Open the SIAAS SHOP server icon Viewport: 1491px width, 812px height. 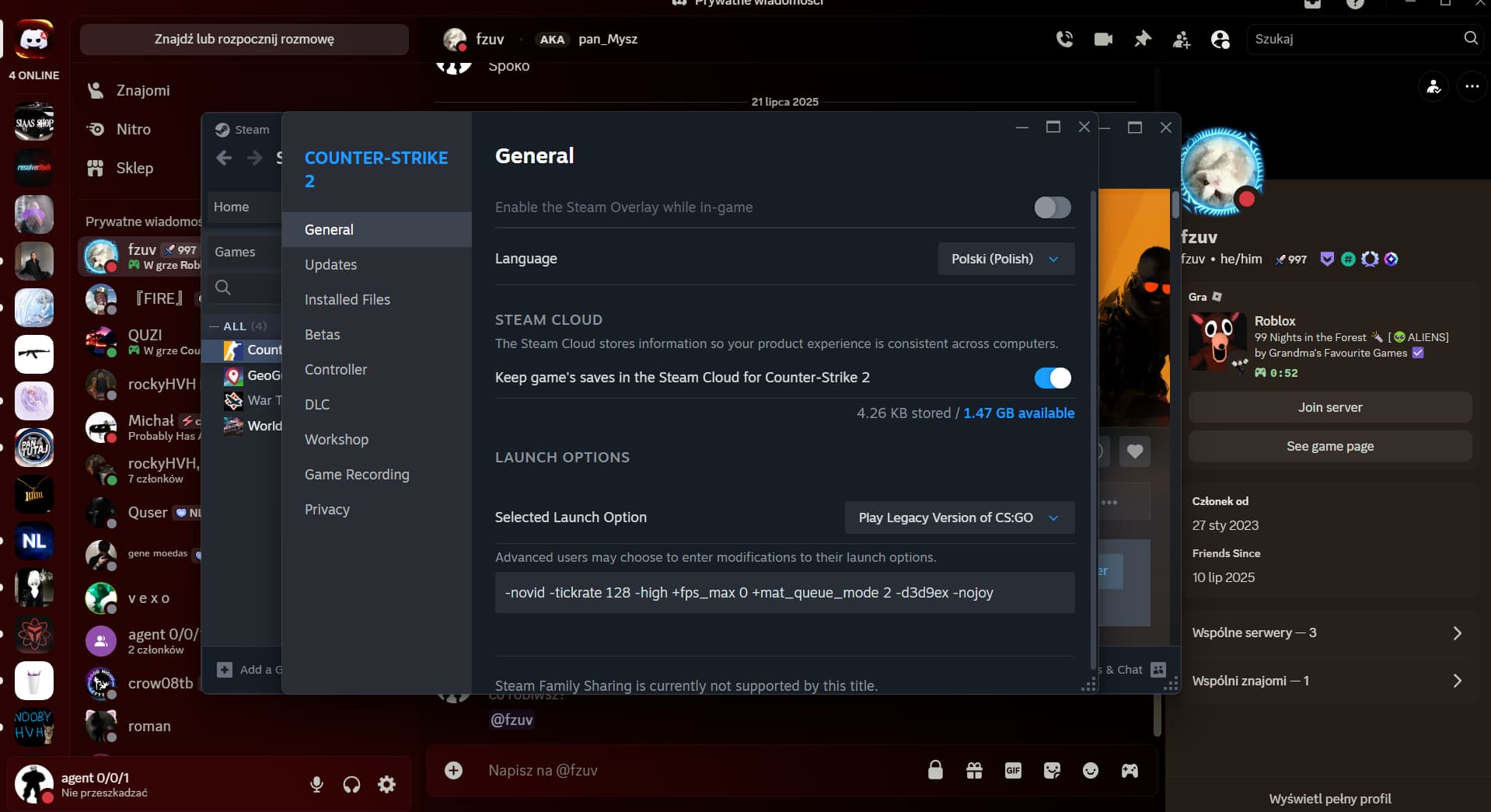tap(34, 122)
